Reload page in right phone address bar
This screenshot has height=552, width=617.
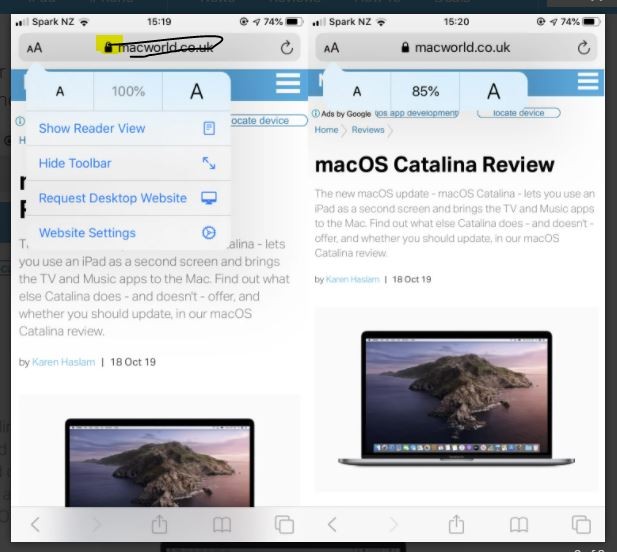[584, 48]
